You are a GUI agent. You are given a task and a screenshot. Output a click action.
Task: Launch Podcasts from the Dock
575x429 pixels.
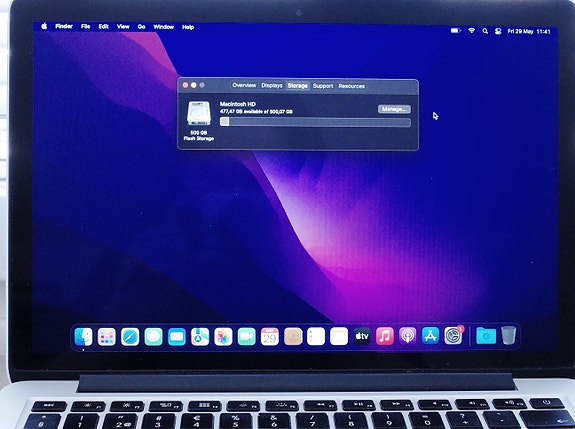pyautogui.click(x=407, y=337)
